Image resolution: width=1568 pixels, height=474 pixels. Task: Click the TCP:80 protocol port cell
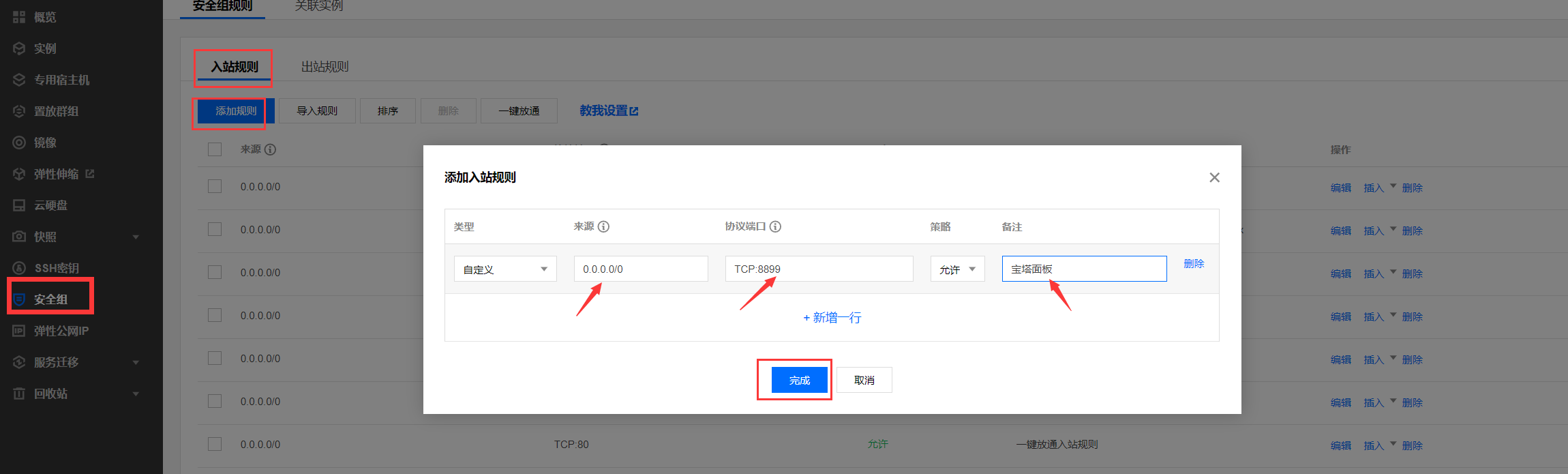tap(571, 444)
